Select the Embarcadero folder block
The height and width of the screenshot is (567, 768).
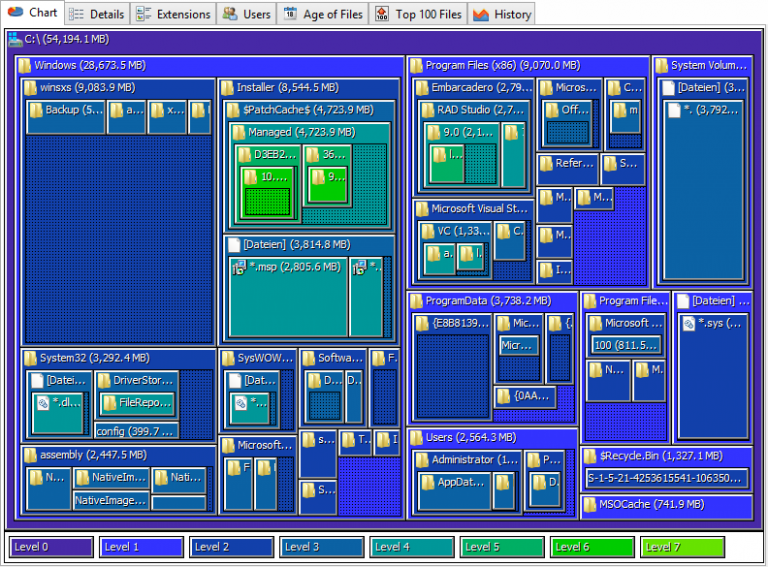pos(475,88)
